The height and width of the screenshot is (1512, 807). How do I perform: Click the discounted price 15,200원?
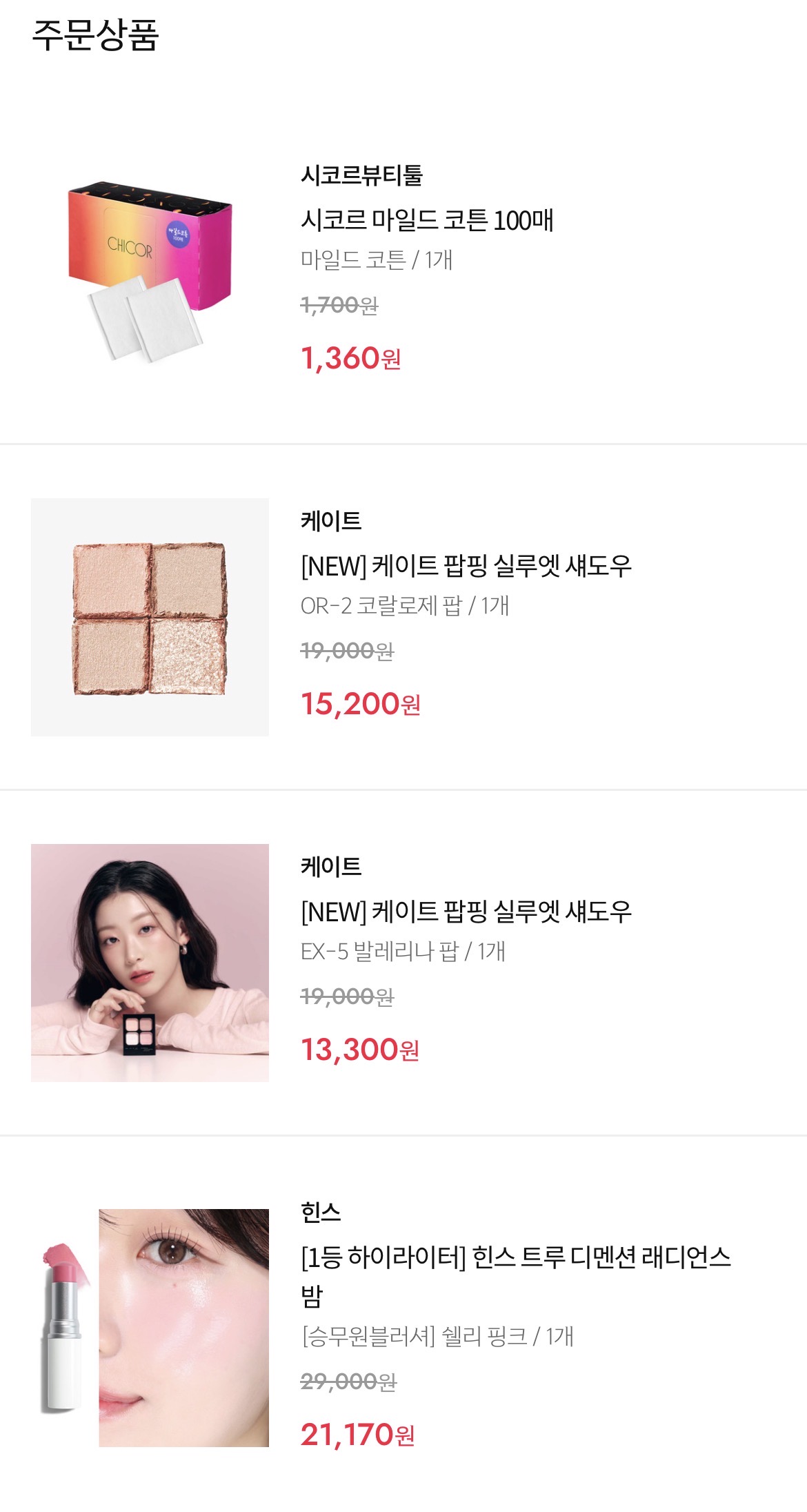pos(361,704)
